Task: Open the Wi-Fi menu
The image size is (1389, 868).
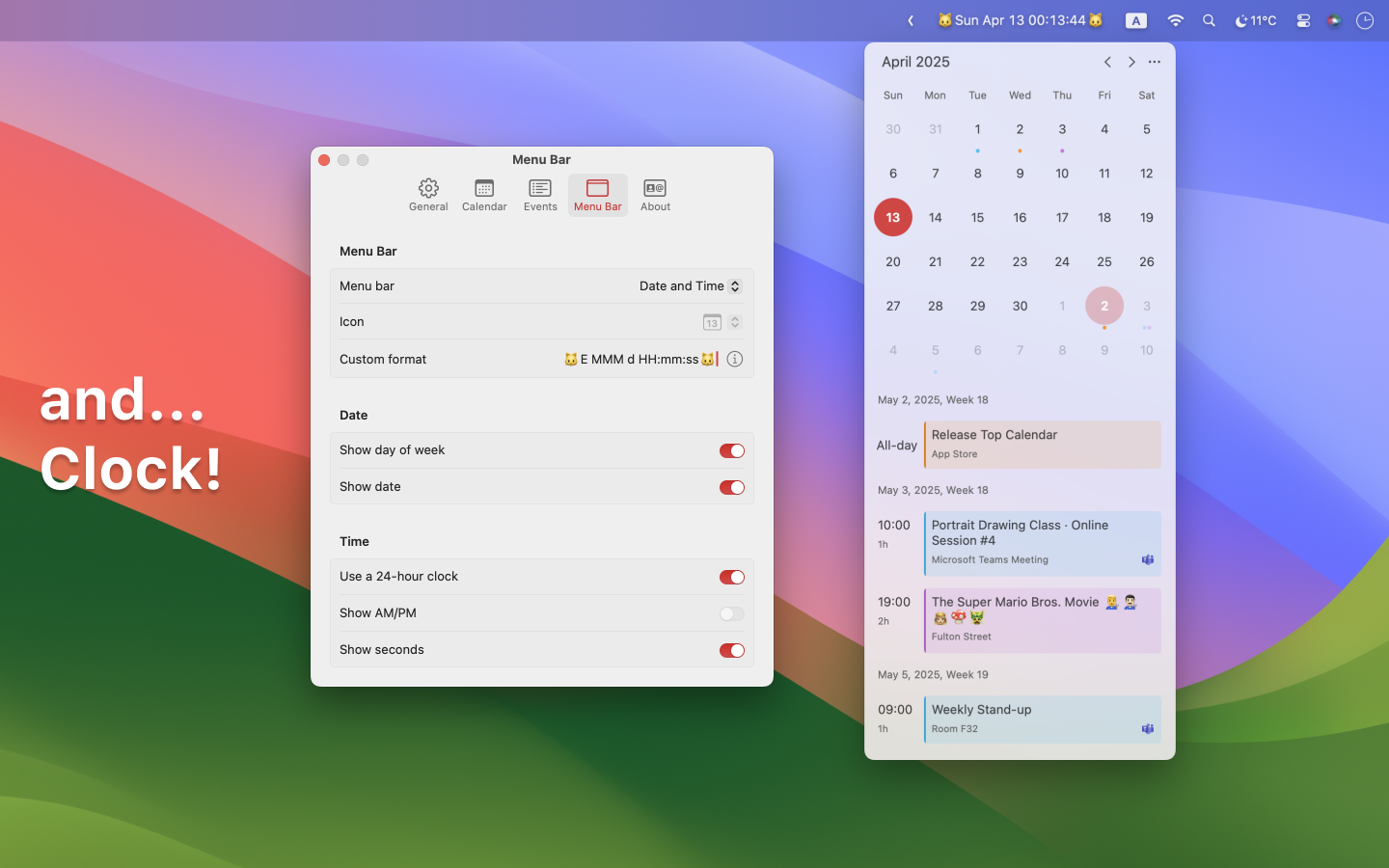Action: tap(1175, 20)
